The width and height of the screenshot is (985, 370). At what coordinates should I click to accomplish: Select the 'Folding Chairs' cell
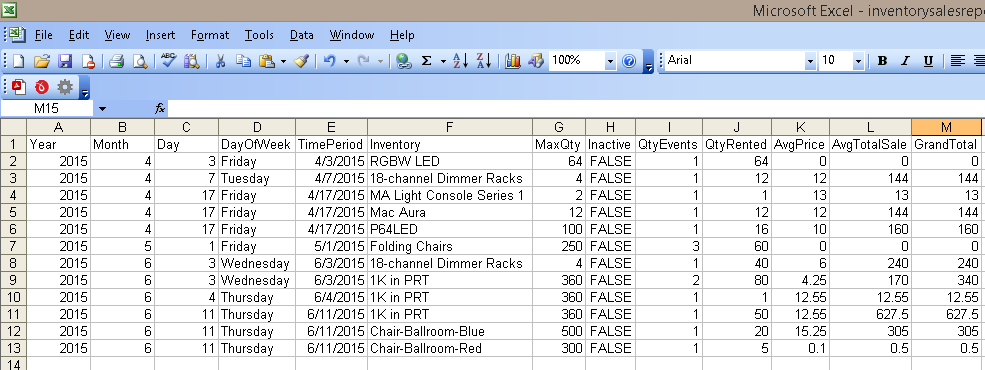click(450, 246)
